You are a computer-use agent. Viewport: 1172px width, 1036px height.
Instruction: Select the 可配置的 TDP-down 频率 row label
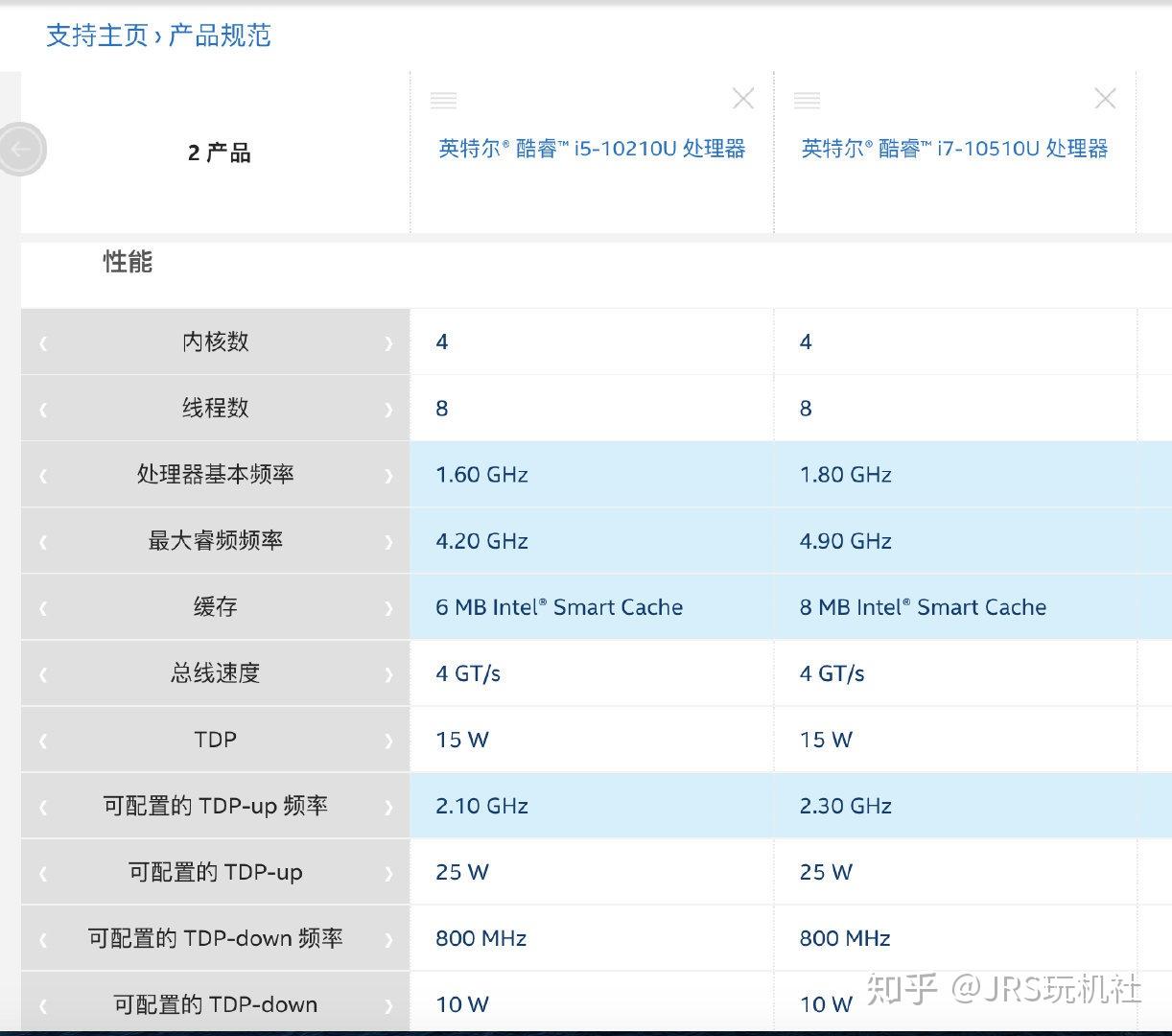[215, 938]
